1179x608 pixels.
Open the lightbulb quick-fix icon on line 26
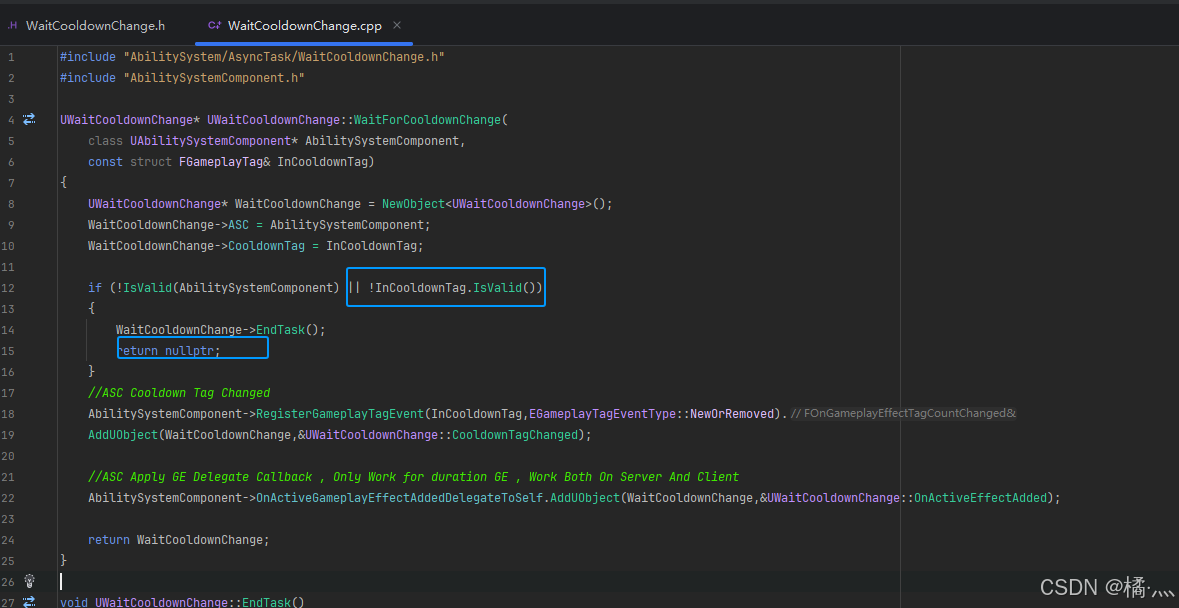(29, 580)
